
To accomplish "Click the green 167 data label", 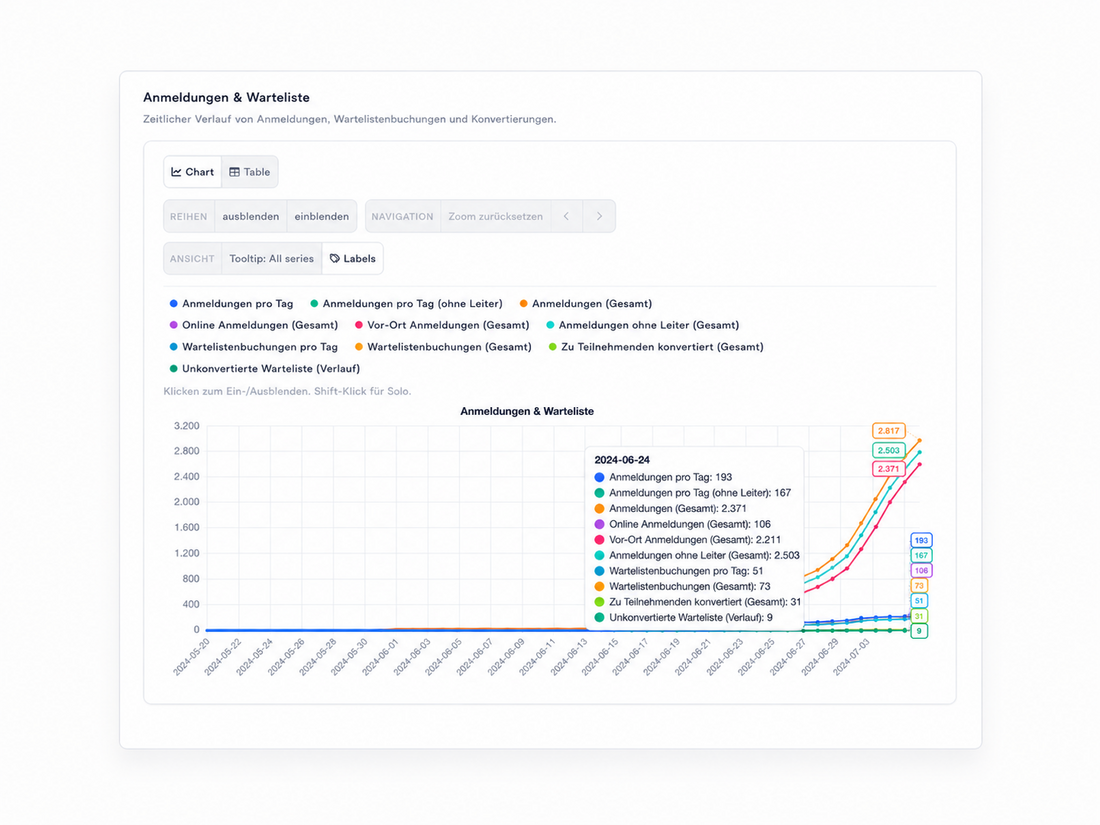I will click(921, 555).
